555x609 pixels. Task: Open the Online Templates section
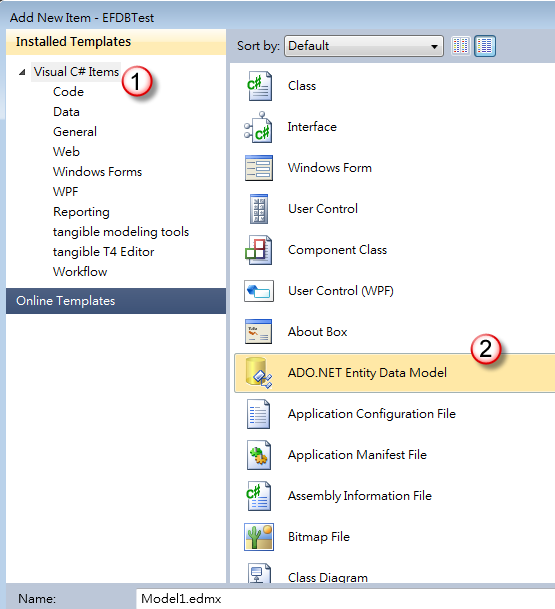pos(116,301)
